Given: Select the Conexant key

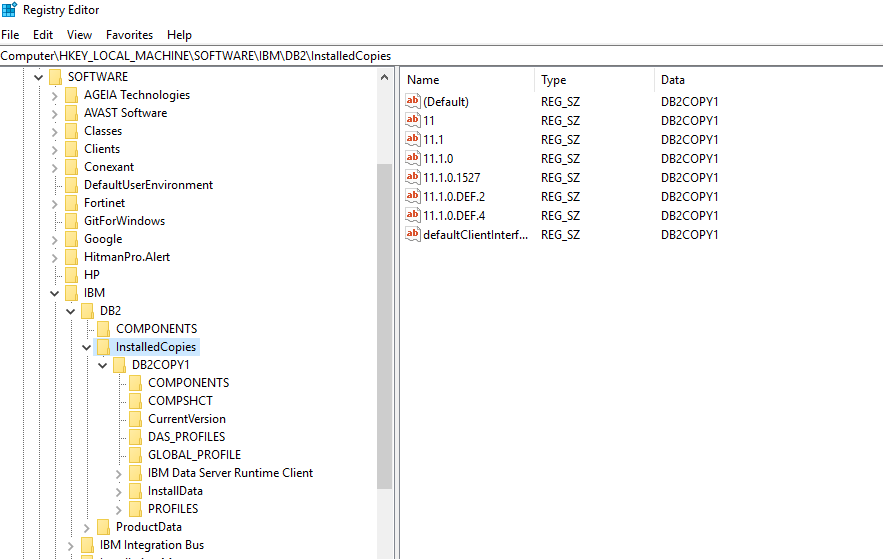Looking at the screenshot, I should pyautogui.click(x=109, y=167).
